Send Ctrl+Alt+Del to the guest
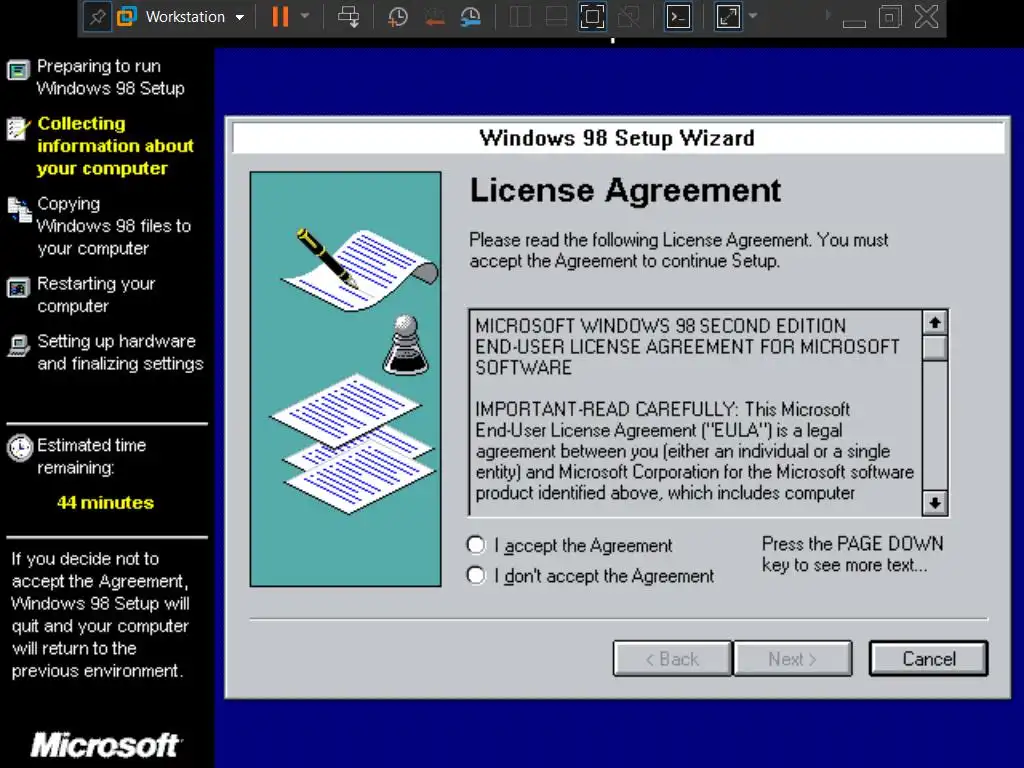The image size is (1024, 768). click(348, 17)
